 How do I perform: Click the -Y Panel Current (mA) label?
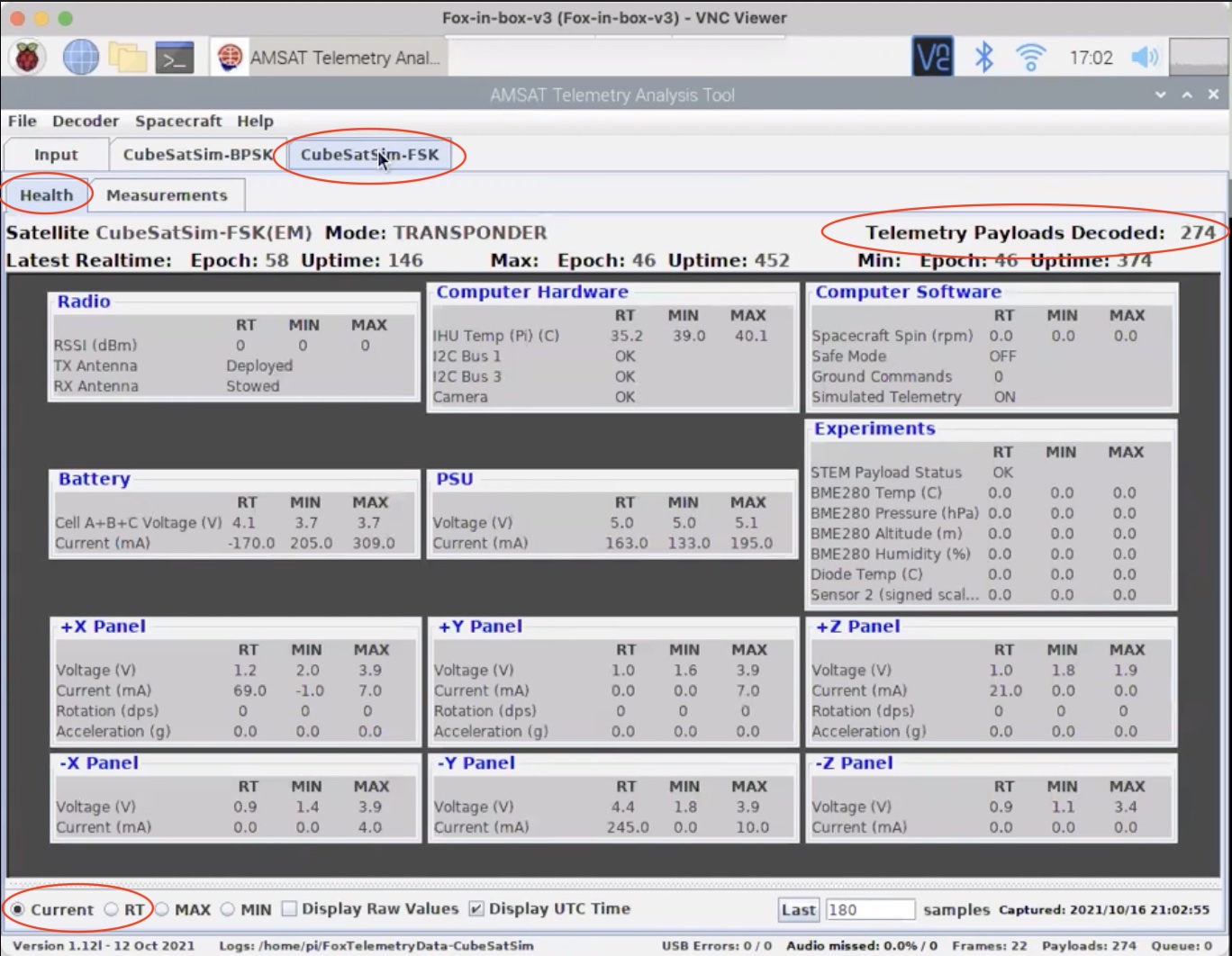482,827
